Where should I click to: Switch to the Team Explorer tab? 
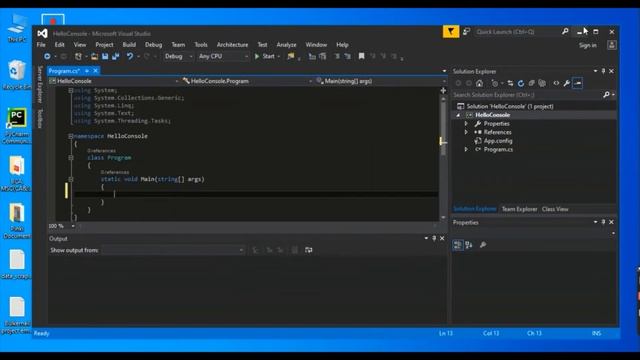519,209
